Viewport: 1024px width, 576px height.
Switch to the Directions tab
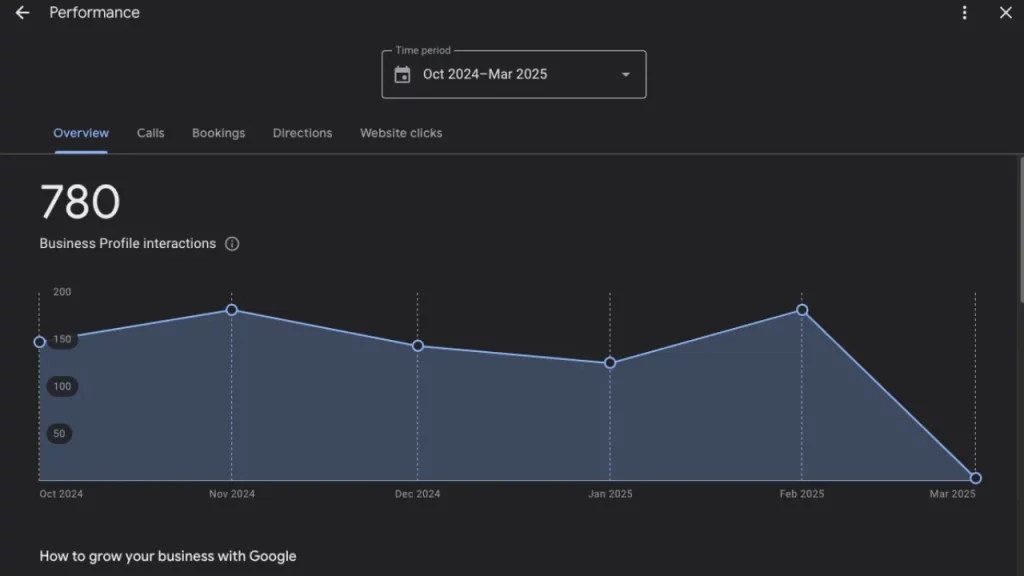tap(302, 133)
